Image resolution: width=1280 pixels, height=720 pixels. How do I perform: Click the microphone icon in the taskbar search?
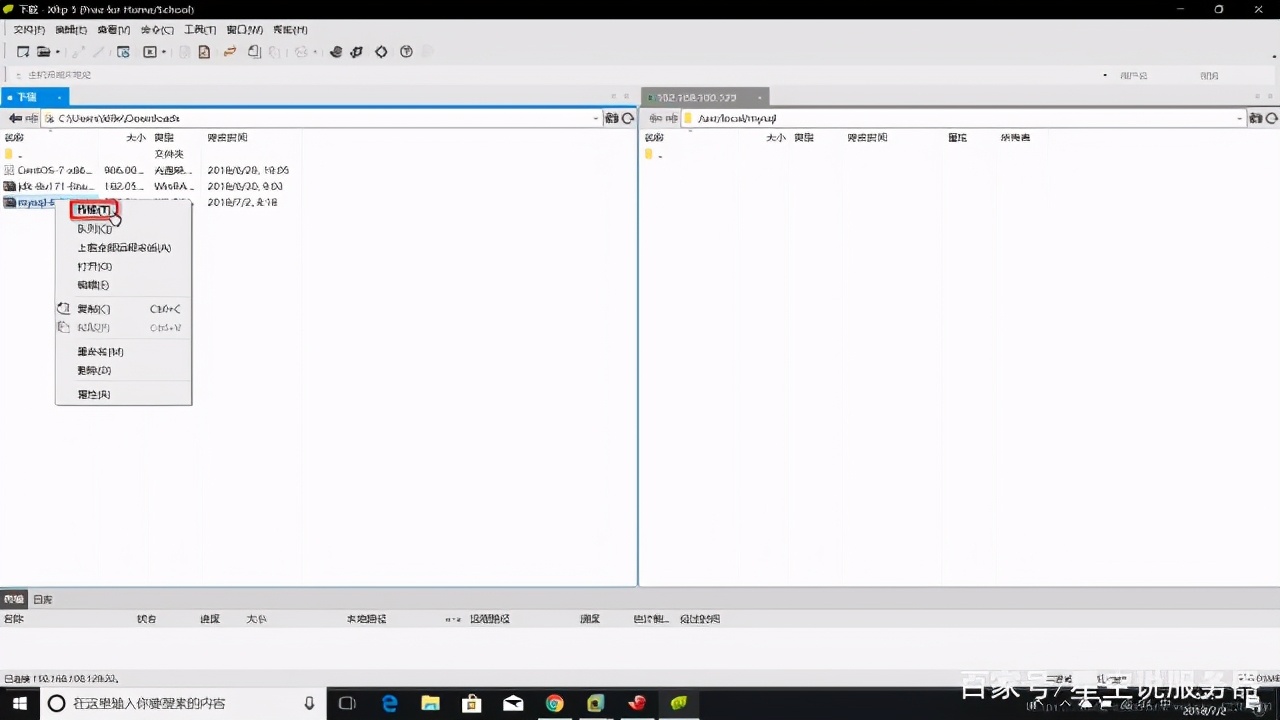coord(310,703)
